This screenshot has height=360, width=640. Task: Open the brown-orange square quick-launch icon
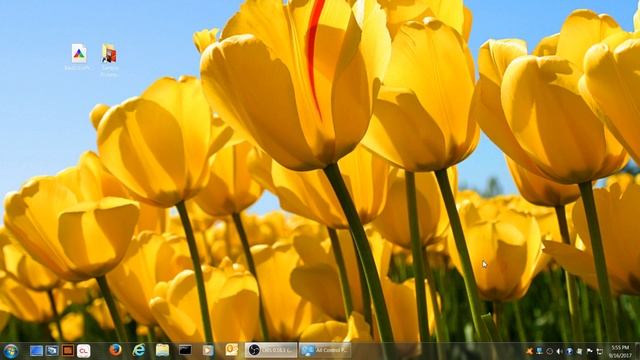68,351
